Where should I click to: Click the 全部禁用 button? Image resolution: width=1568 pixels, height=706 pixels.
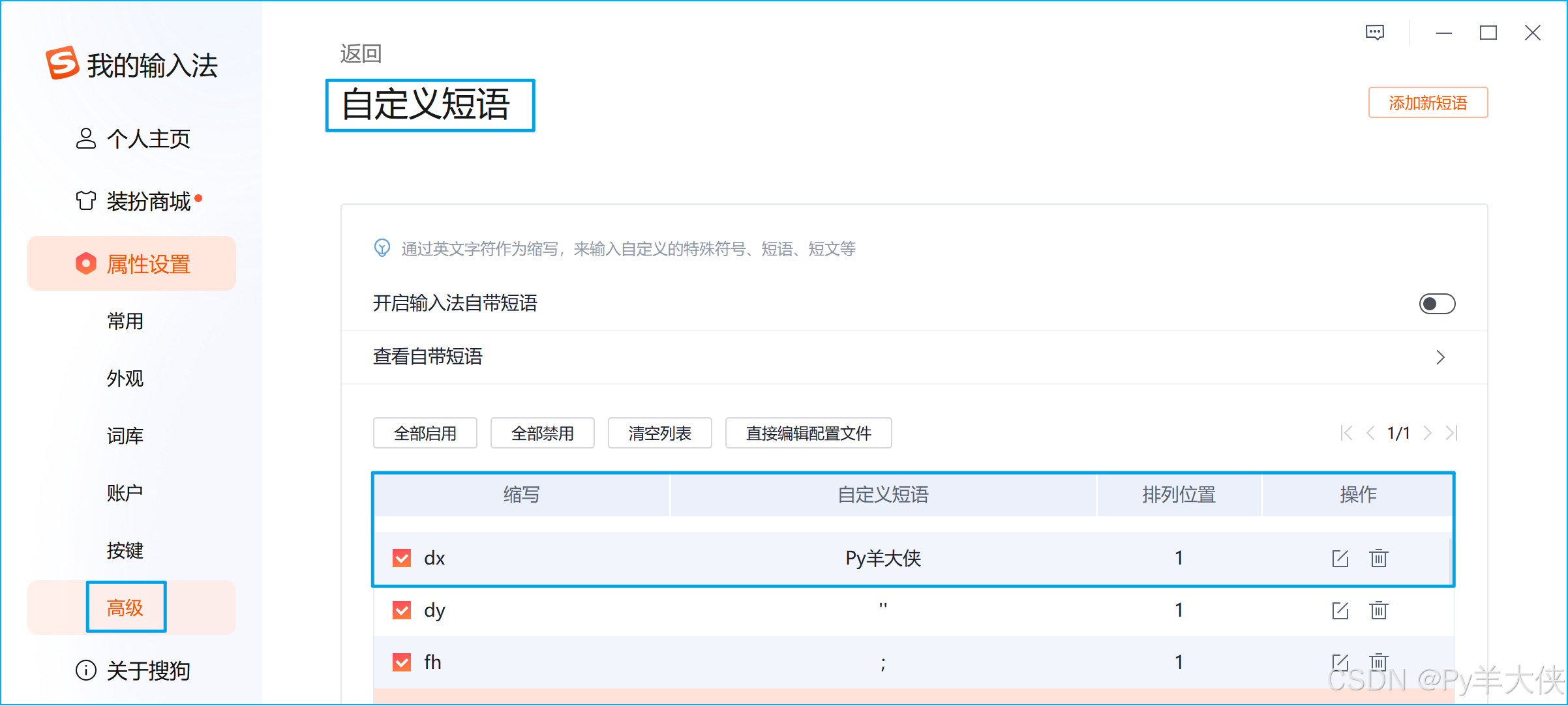542,433
